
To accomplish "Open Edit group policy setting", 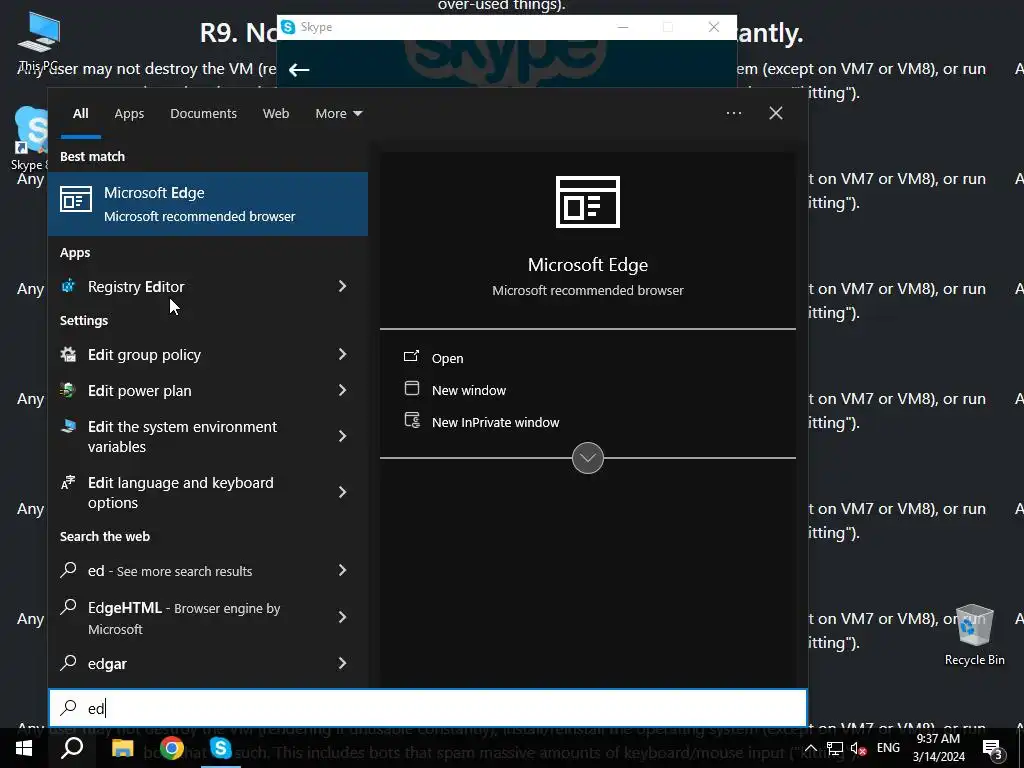I will [208, 355].
